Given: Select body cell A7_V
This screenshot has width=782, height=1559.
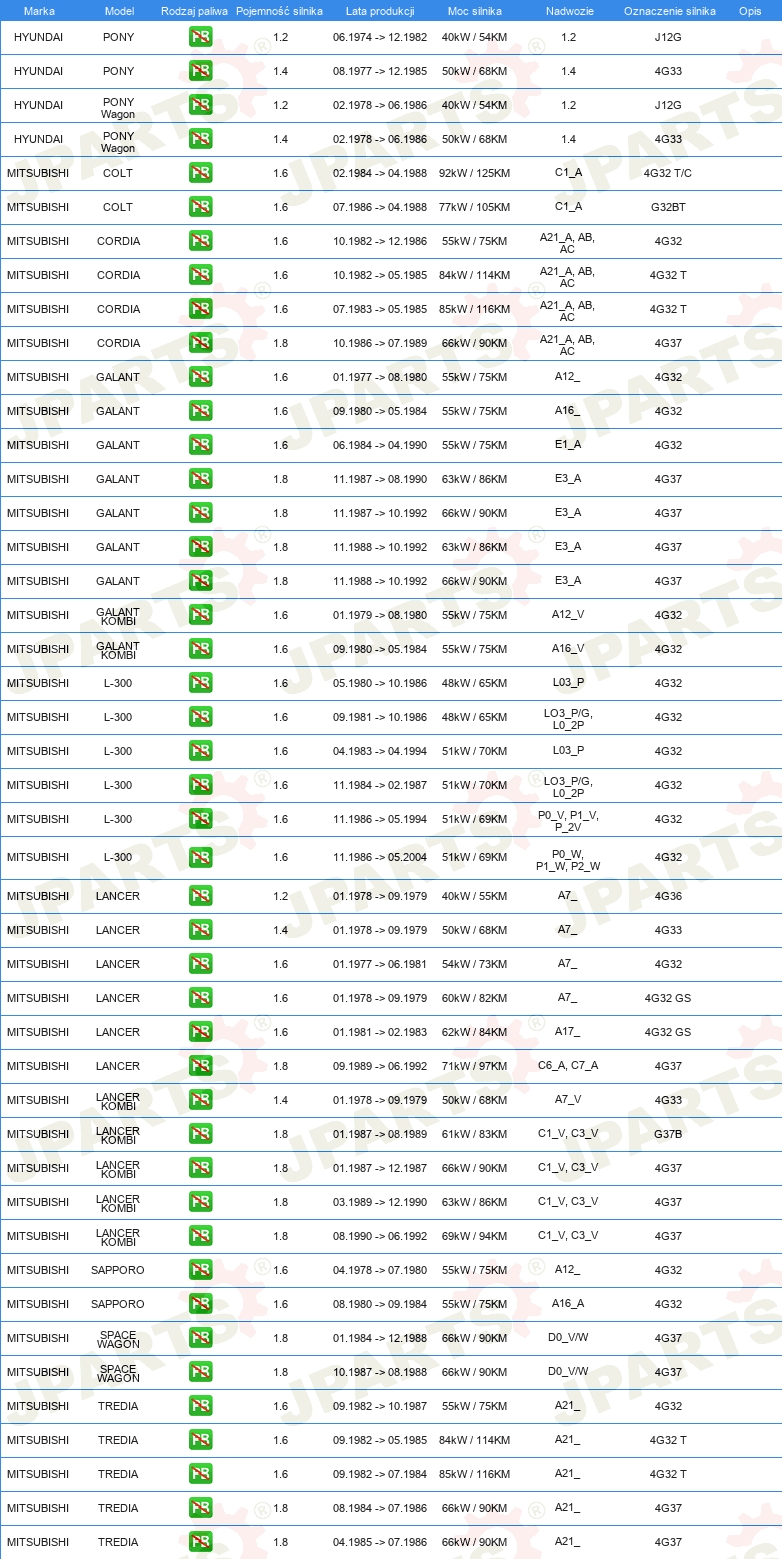Looking at the screenshot, I should 568,1100.
